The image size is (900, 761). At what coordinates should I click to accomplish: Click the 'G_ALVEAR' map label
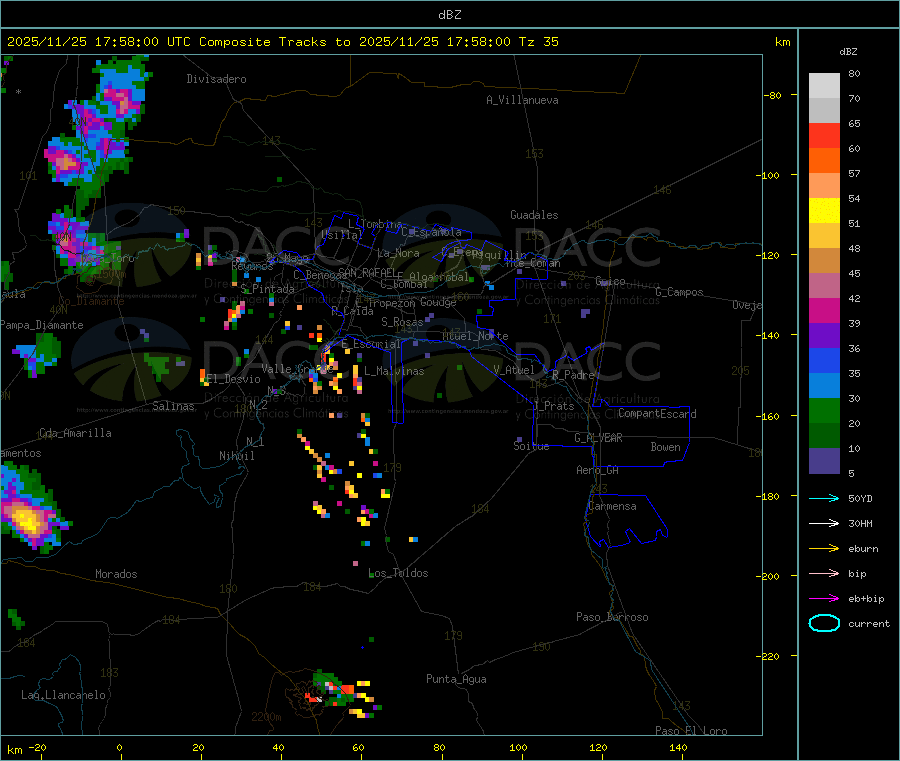598,438
